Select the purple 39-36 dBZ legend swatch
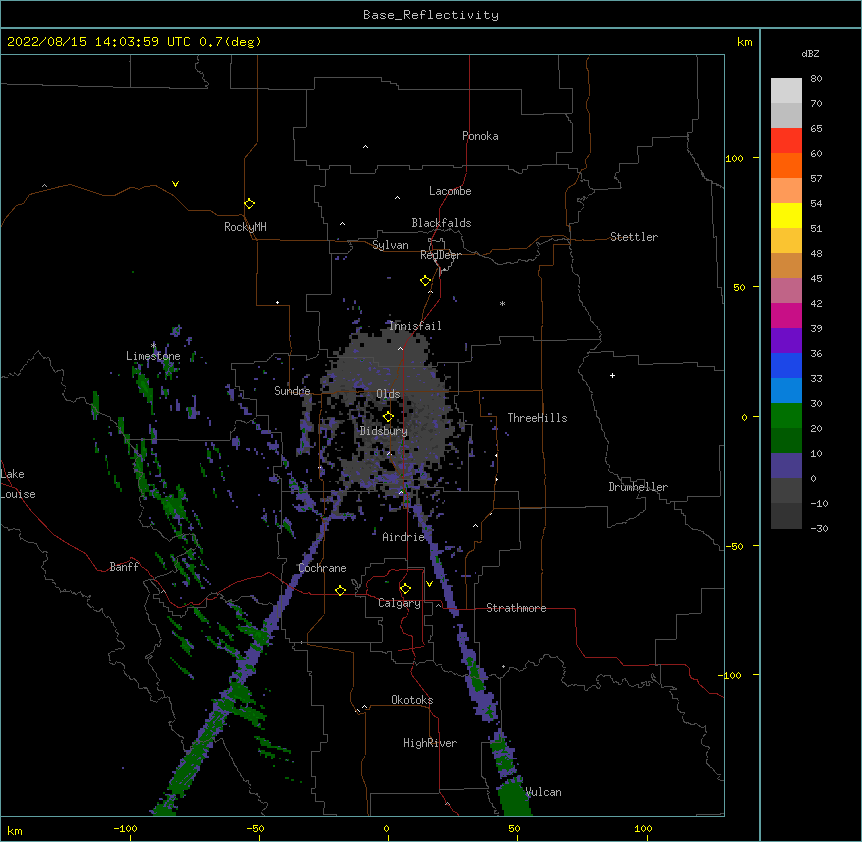The height and width of the screenshot is (842, 862). point(786,341)
